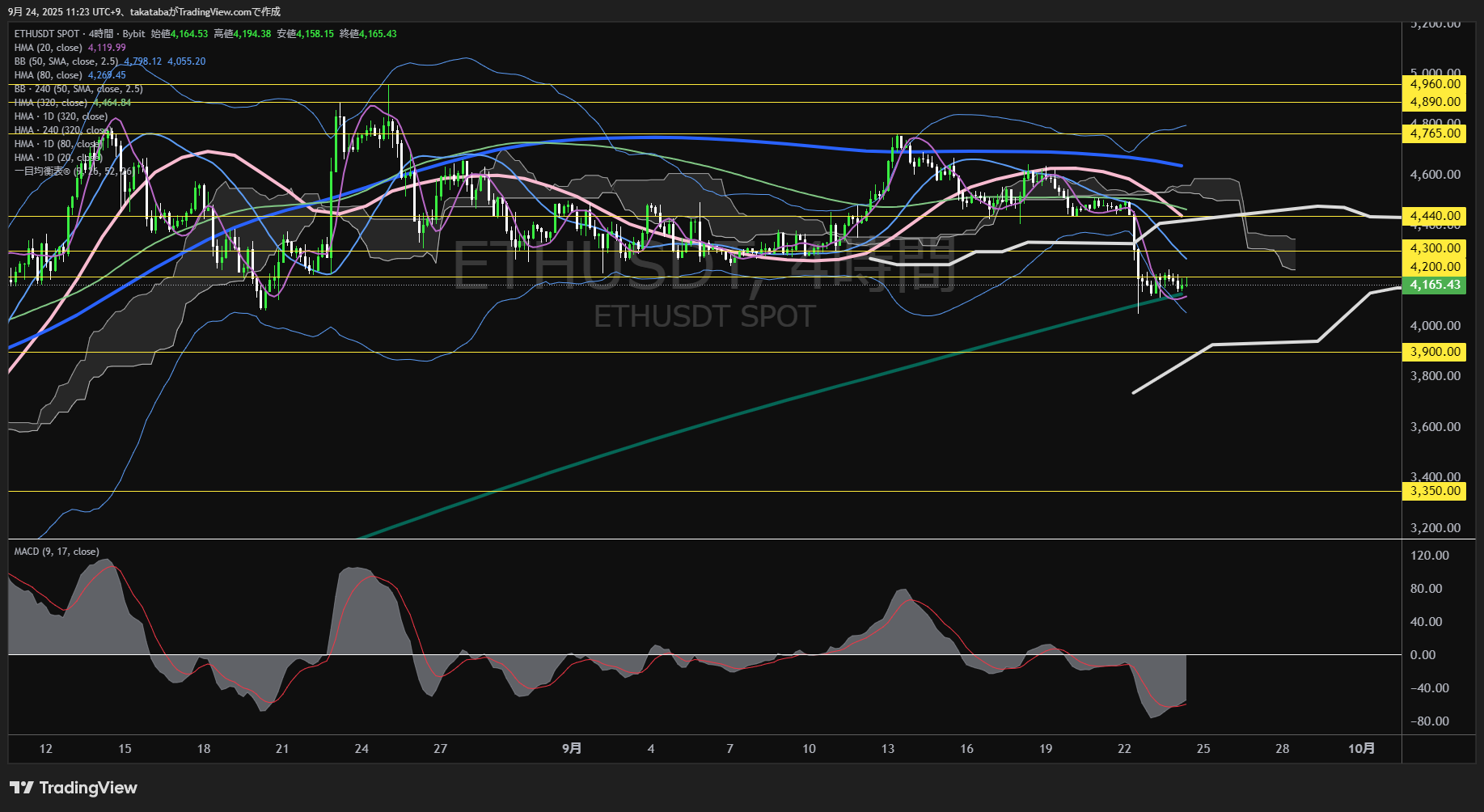Click the date label 15 on time axis
The image size is (1484, 812).
pos(125,749)
